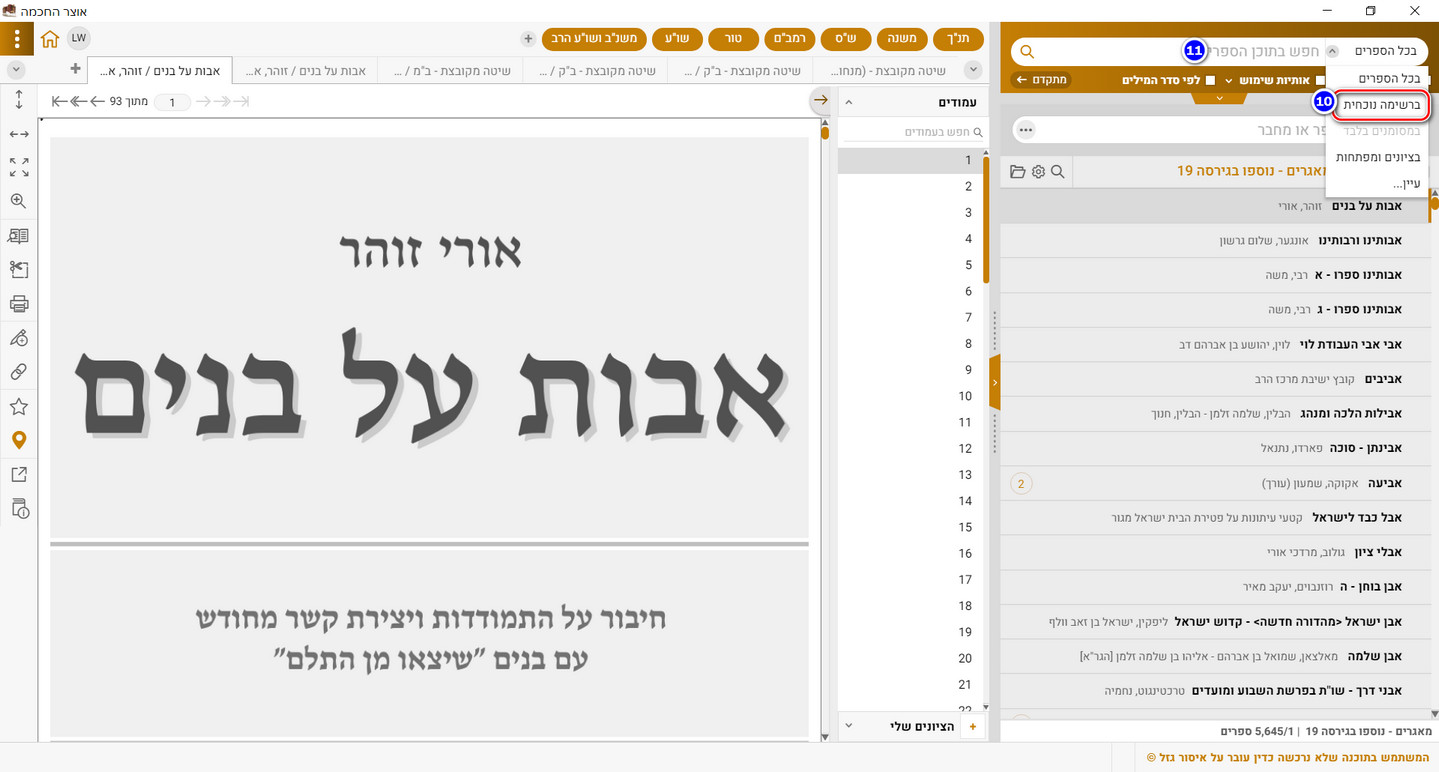1439x772 pixels.
Task: Add book to favorites star
Action: (18, 407)
